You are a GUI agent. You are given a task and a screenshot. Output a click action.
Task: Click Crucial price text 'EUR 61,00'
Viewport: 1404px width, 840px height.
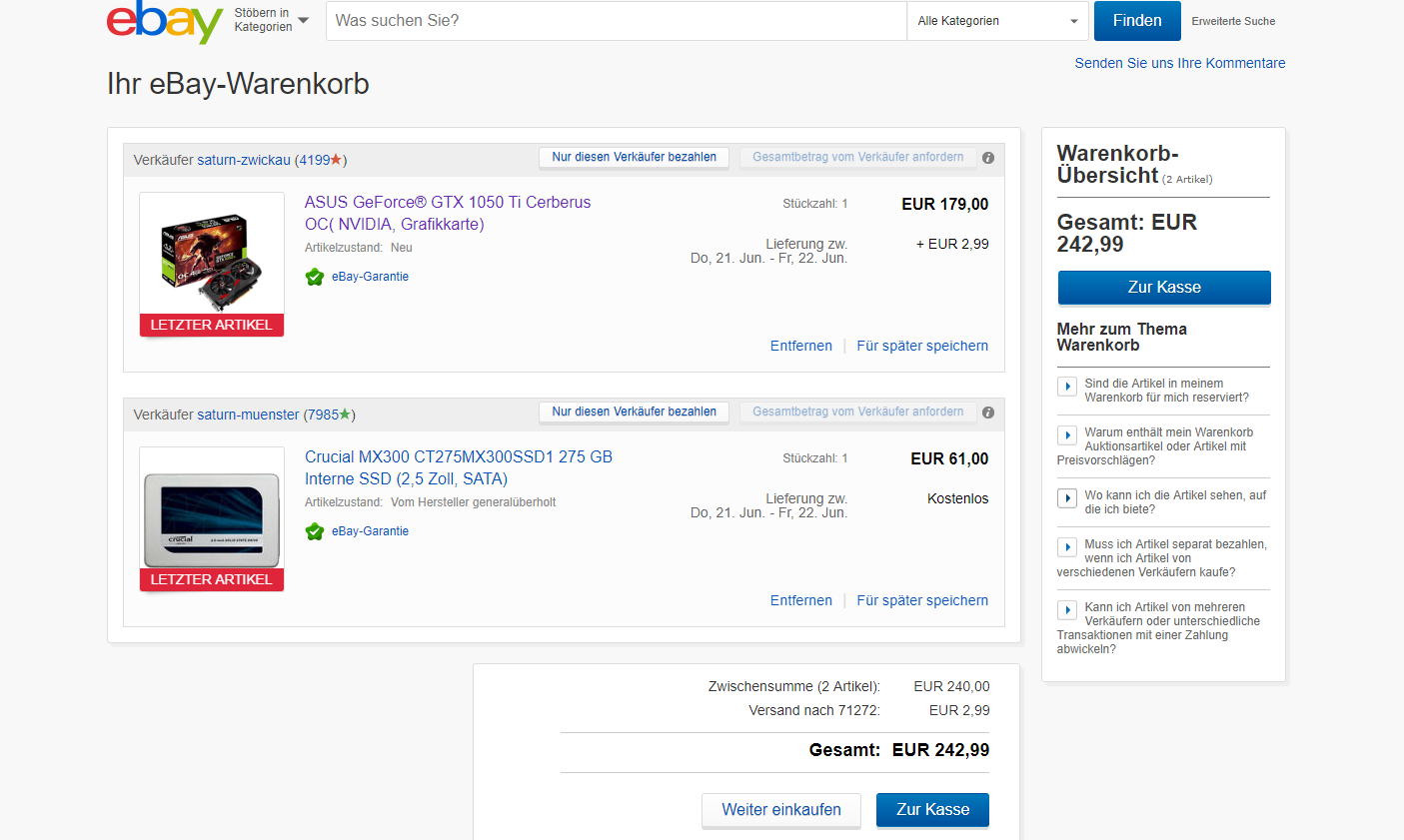pos(949,458)
